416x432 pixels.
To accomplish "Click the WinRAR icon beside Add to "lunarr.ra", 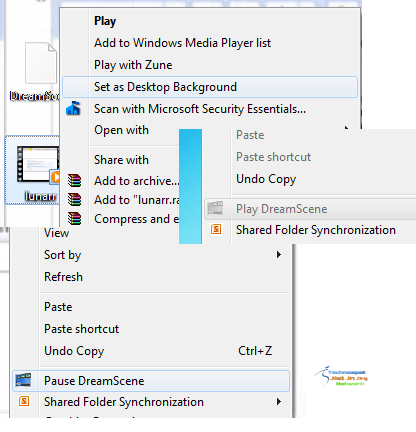I will pos(74,200).
